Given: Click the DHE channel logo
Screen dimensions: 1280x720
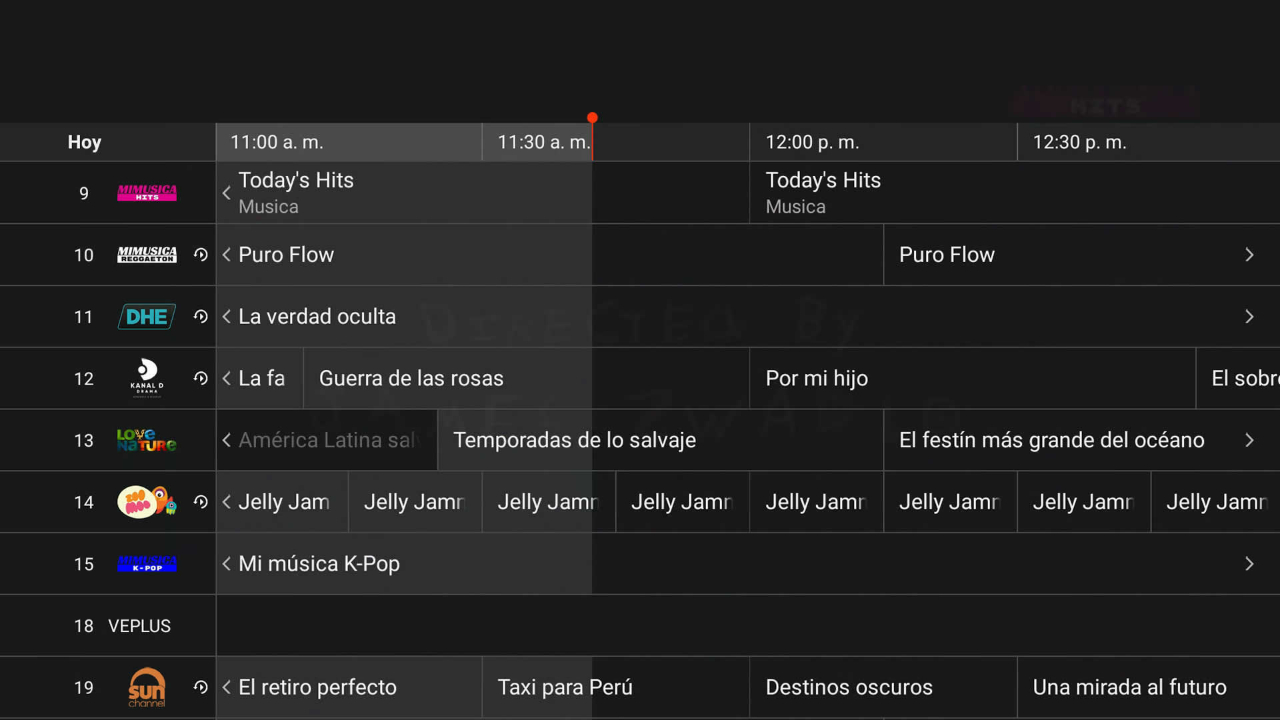Looking at the screenshot, I should (x=146, y=316).
